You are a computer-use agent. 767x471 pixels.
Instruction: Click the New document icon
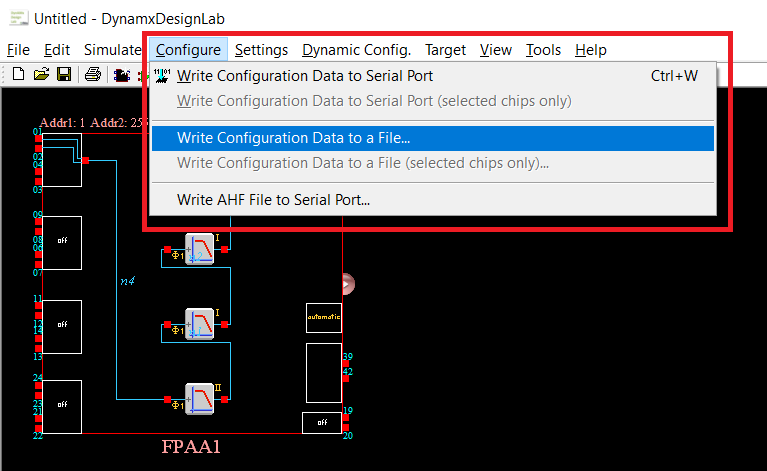tap(18, 75)
